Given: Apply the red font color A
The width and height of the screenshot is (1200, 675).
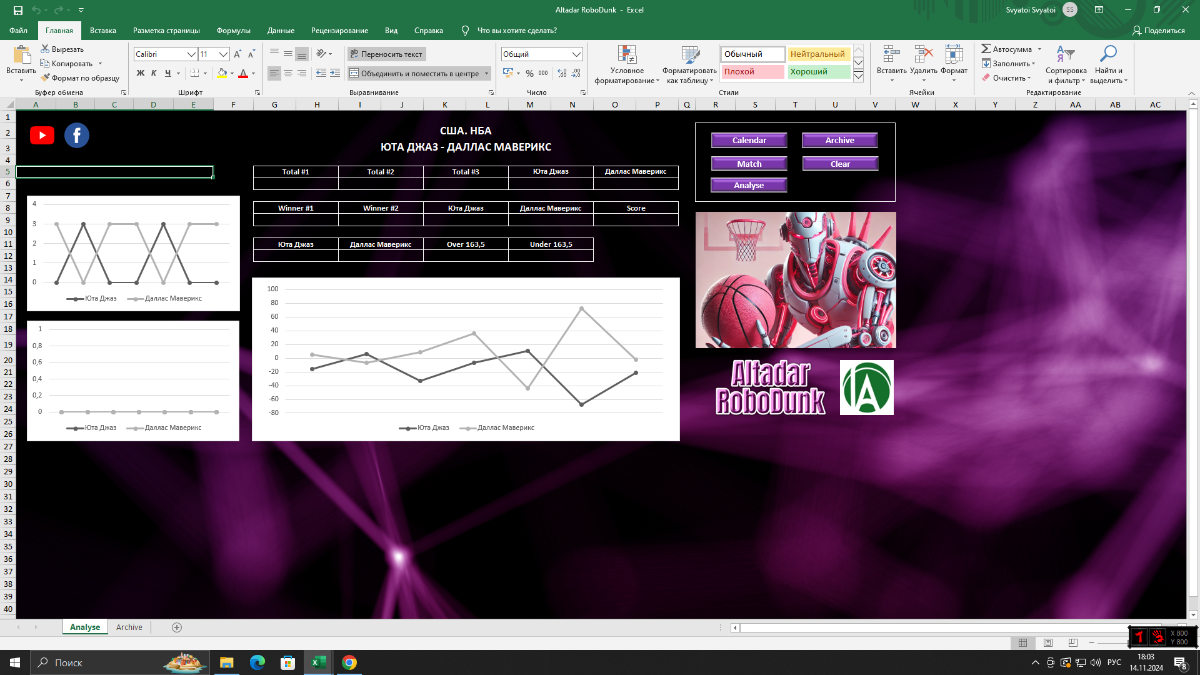Looking at the screenshot, I should [x=242, y=73].
